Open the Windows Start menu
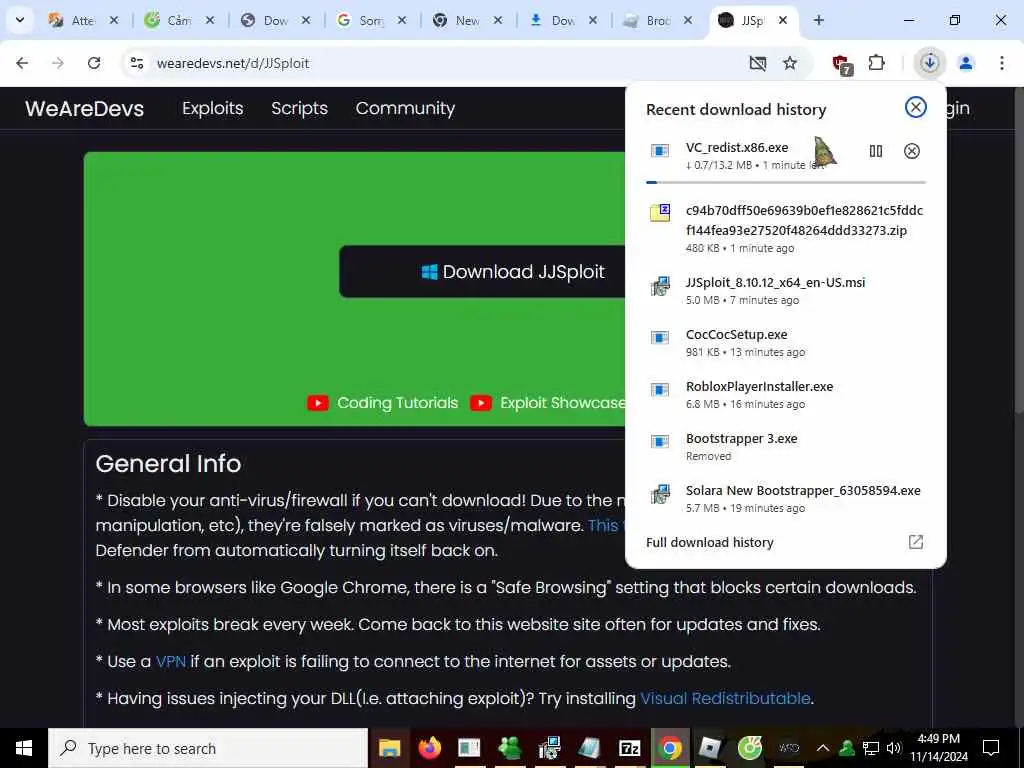The height and width of the screenshot is (768, 1024). pyautogui.click(x=24, y=748)
